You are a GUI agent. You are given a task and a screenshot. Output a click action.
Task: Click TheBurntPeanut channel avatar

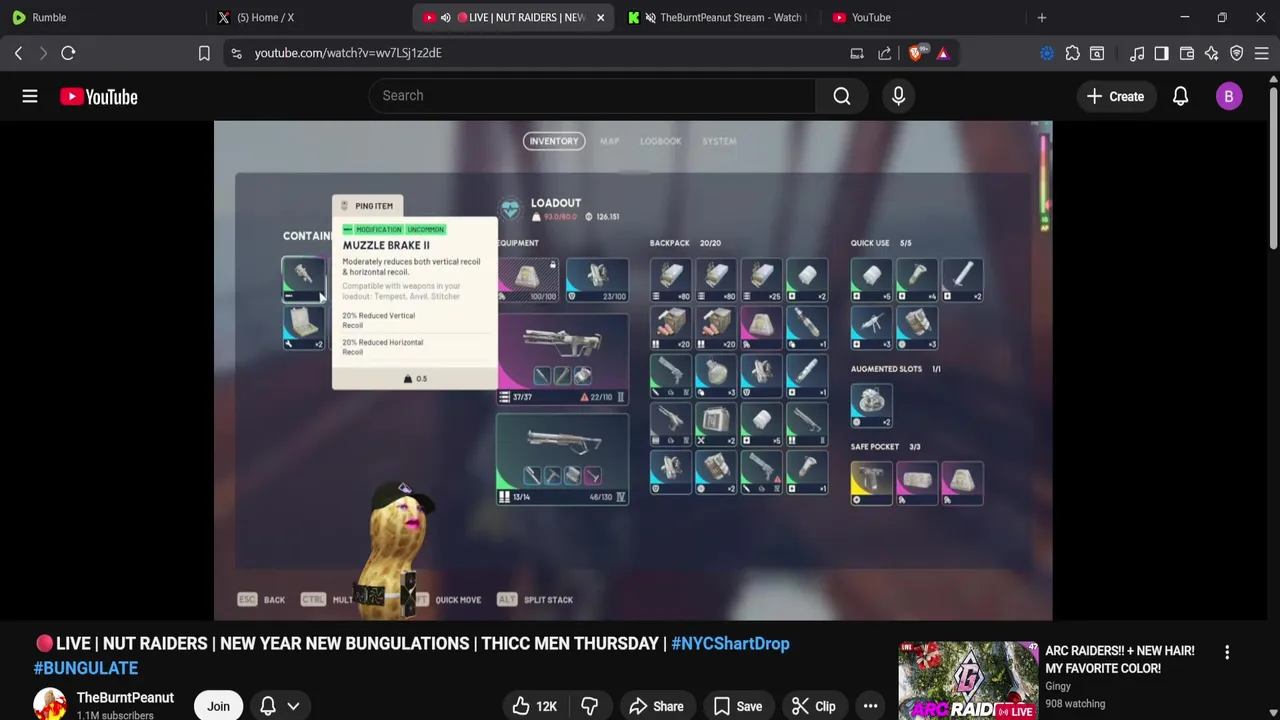pos(50,705)
